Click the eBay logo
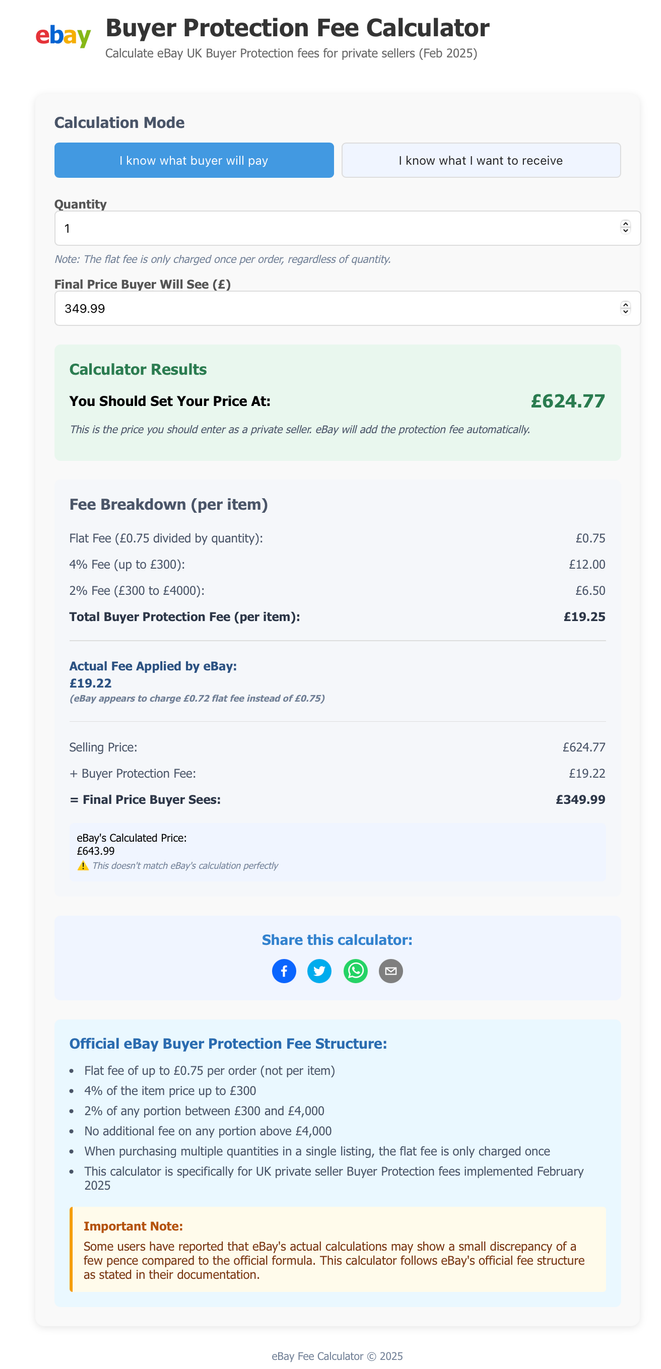 coord(63,37)
